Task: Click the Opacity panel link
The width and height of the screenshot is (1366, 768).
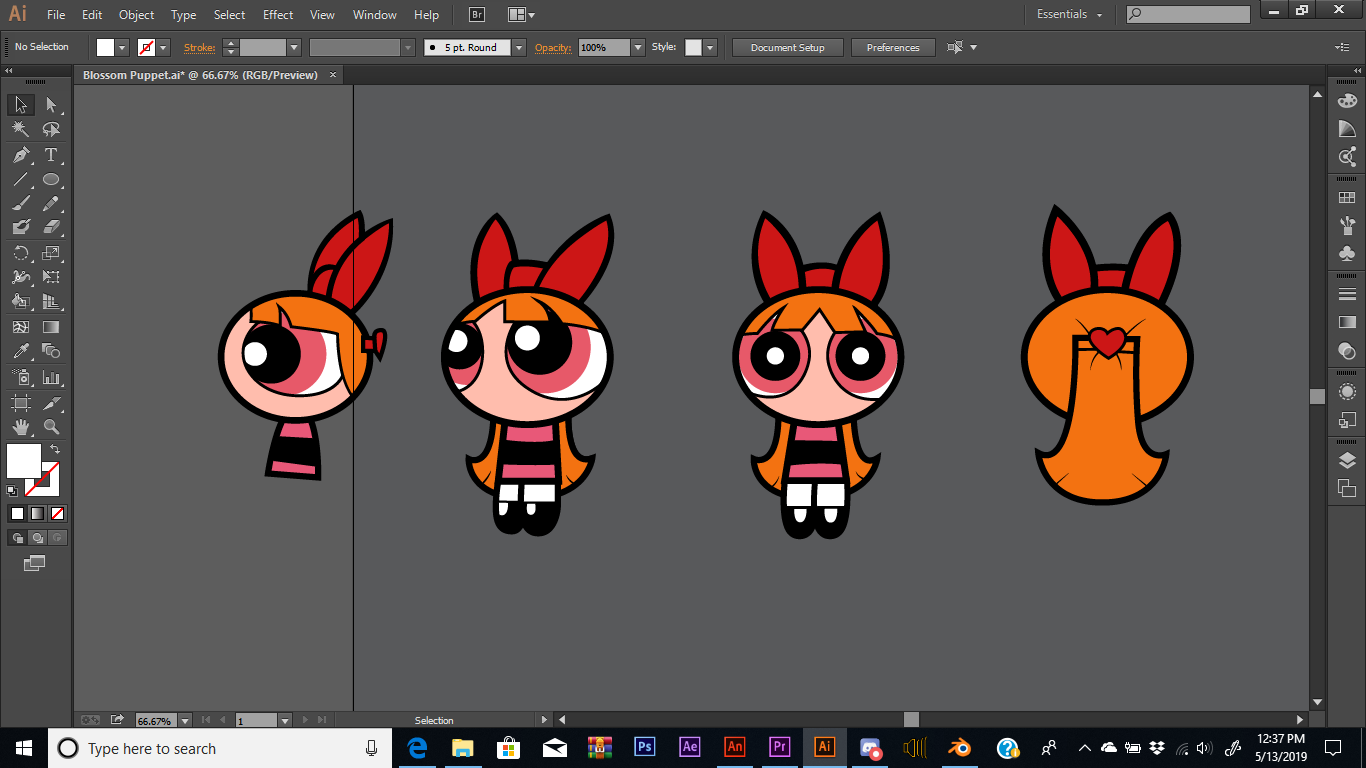Action: pyautogui.click(x=552, y=47)
